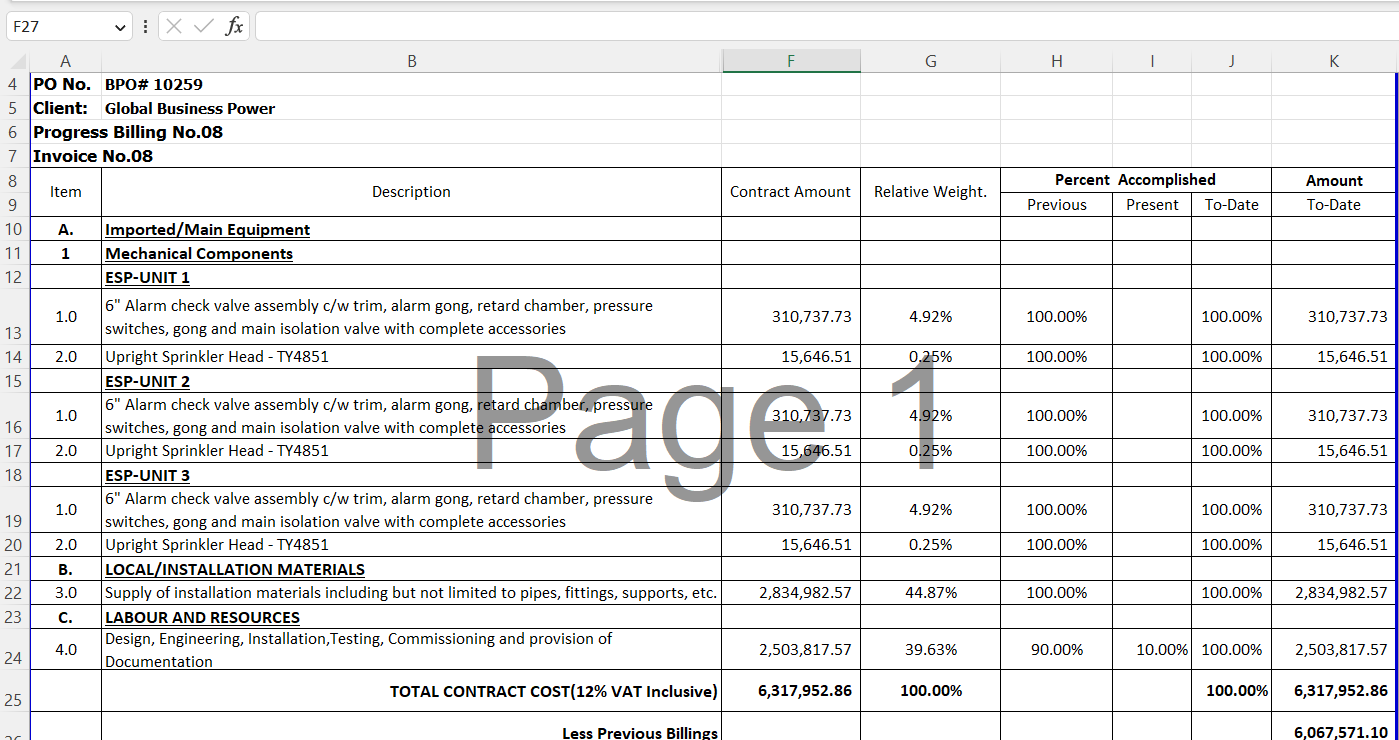Click the "Invoice No.08" cell
1399x740 pixels.
[93, 156]
